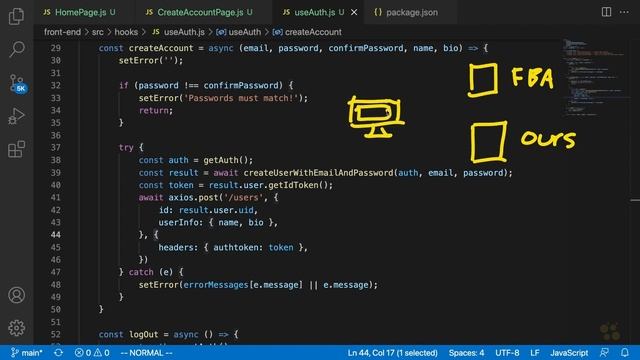Screen dimensions: 640x360
Task: Click line number 44 in gutter
Action: [x=56, y=235]
